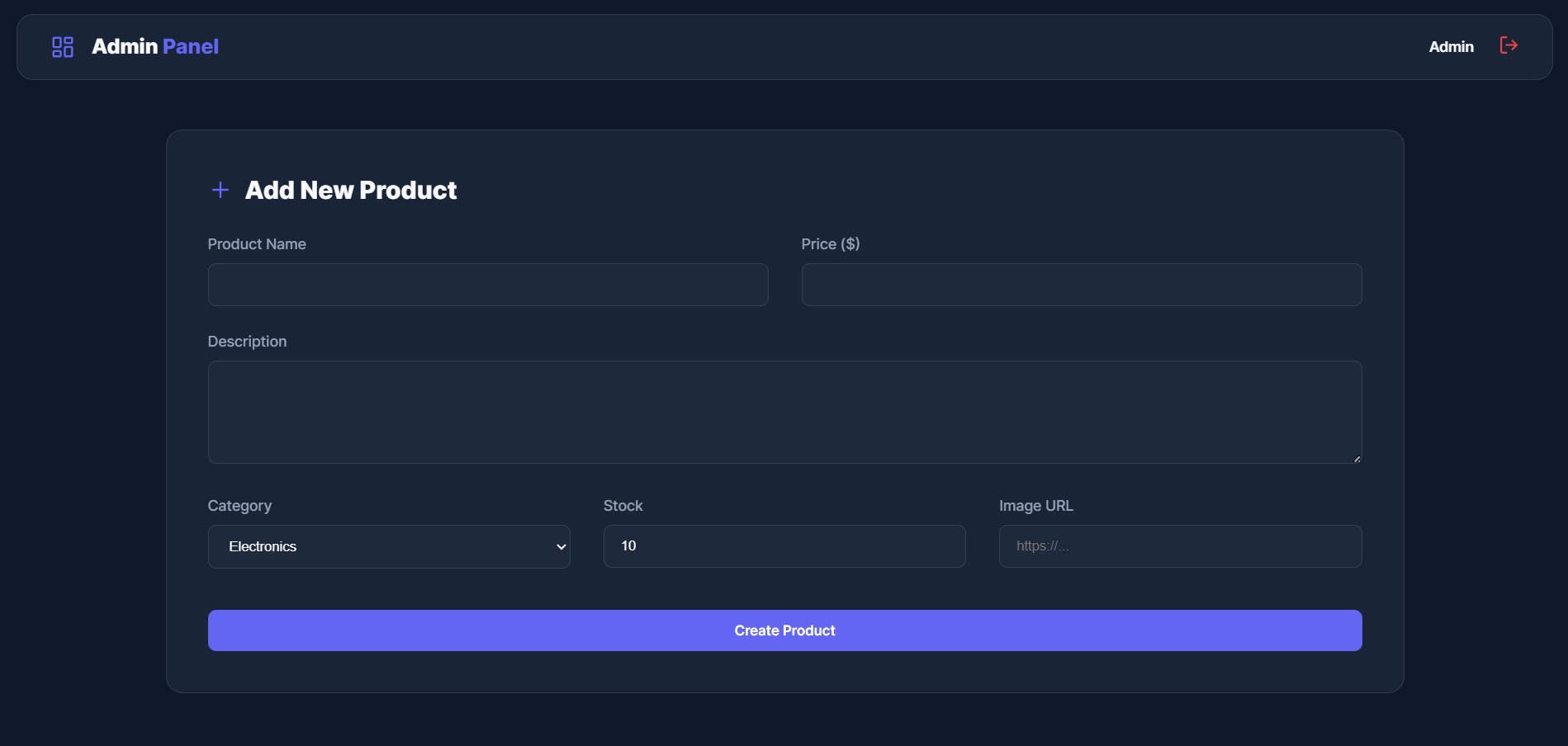Click the Stock field containing 10

pyautogui.click(x=784, y=546)
